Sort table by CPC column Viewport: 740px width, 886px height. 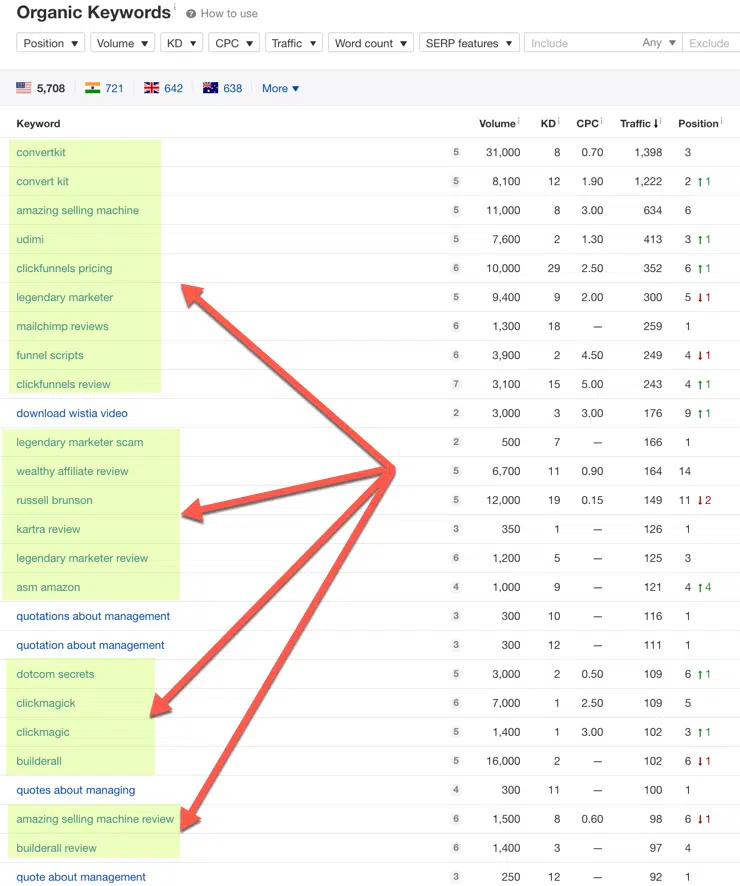(587, 123)
